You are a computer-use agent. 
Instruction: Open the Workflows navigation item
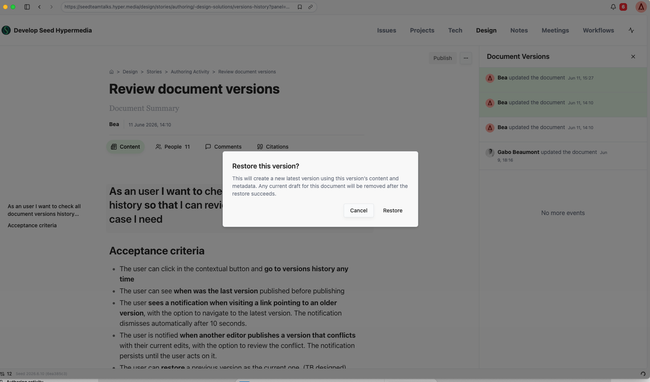click(598, 30)
